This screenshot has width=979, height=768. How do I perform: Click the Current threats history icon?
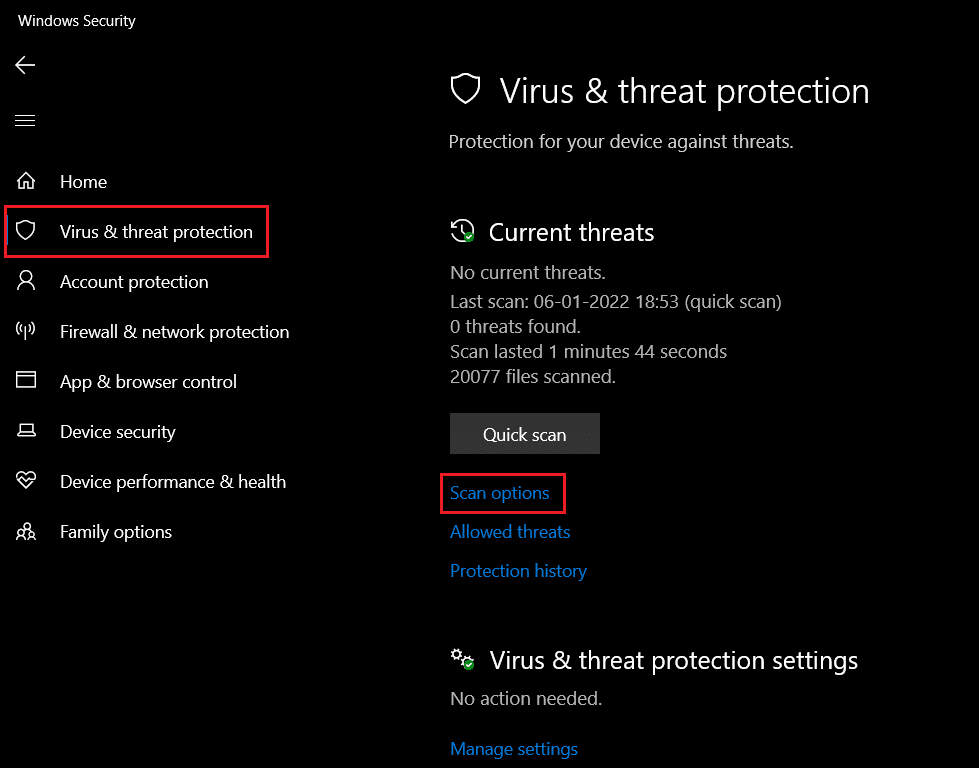click(463, 232)
